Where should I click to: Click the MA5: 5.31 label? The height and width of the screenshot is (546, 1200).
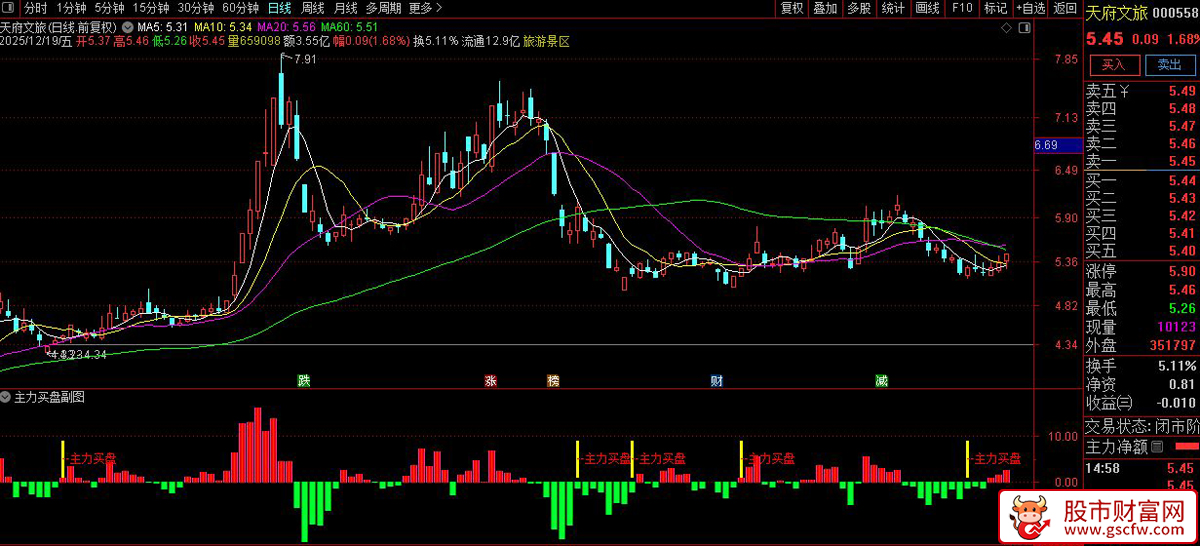(163, 27)
